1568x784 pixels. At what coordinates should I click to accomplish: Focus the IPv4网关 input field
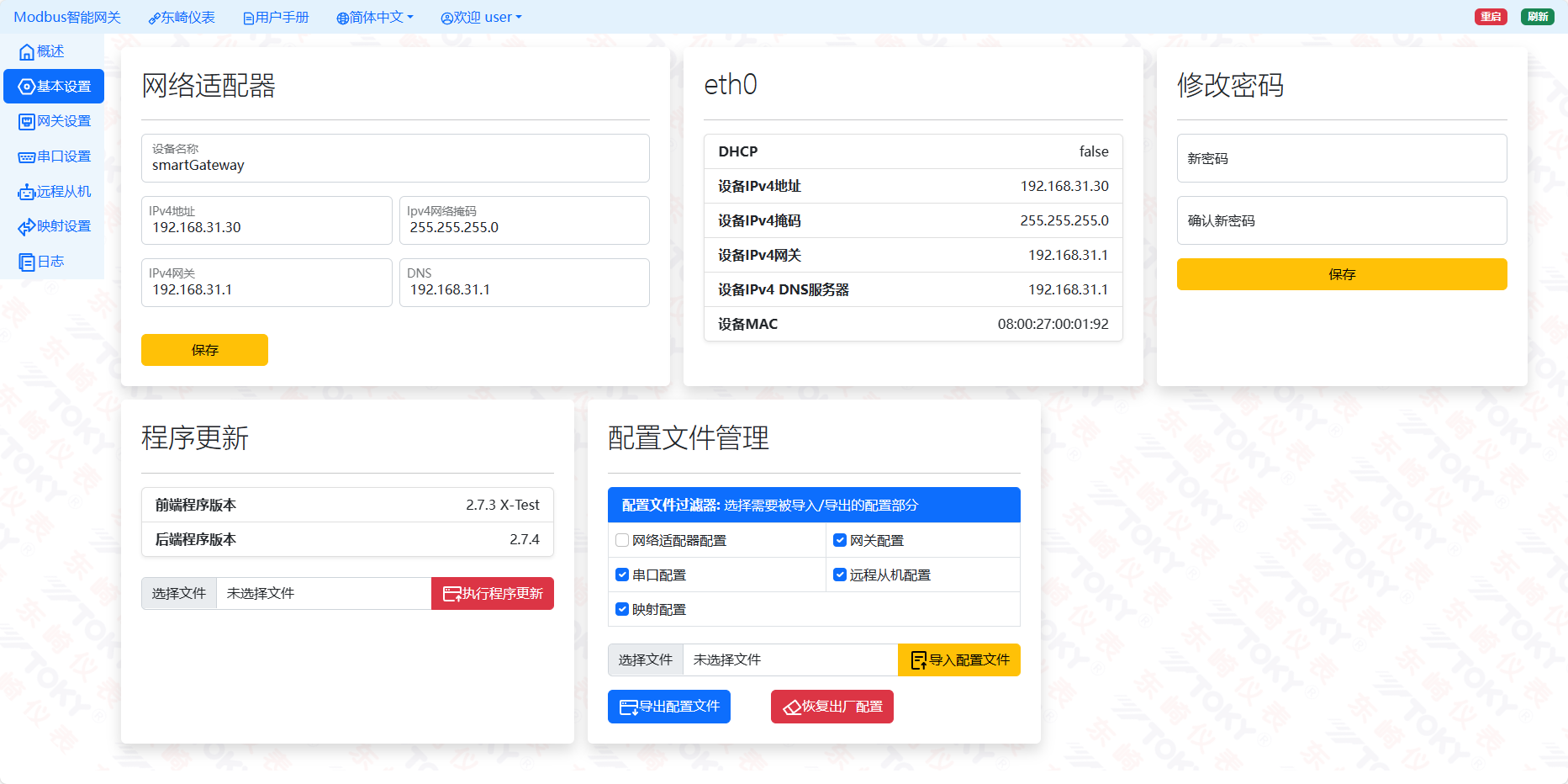coord(267,283)
